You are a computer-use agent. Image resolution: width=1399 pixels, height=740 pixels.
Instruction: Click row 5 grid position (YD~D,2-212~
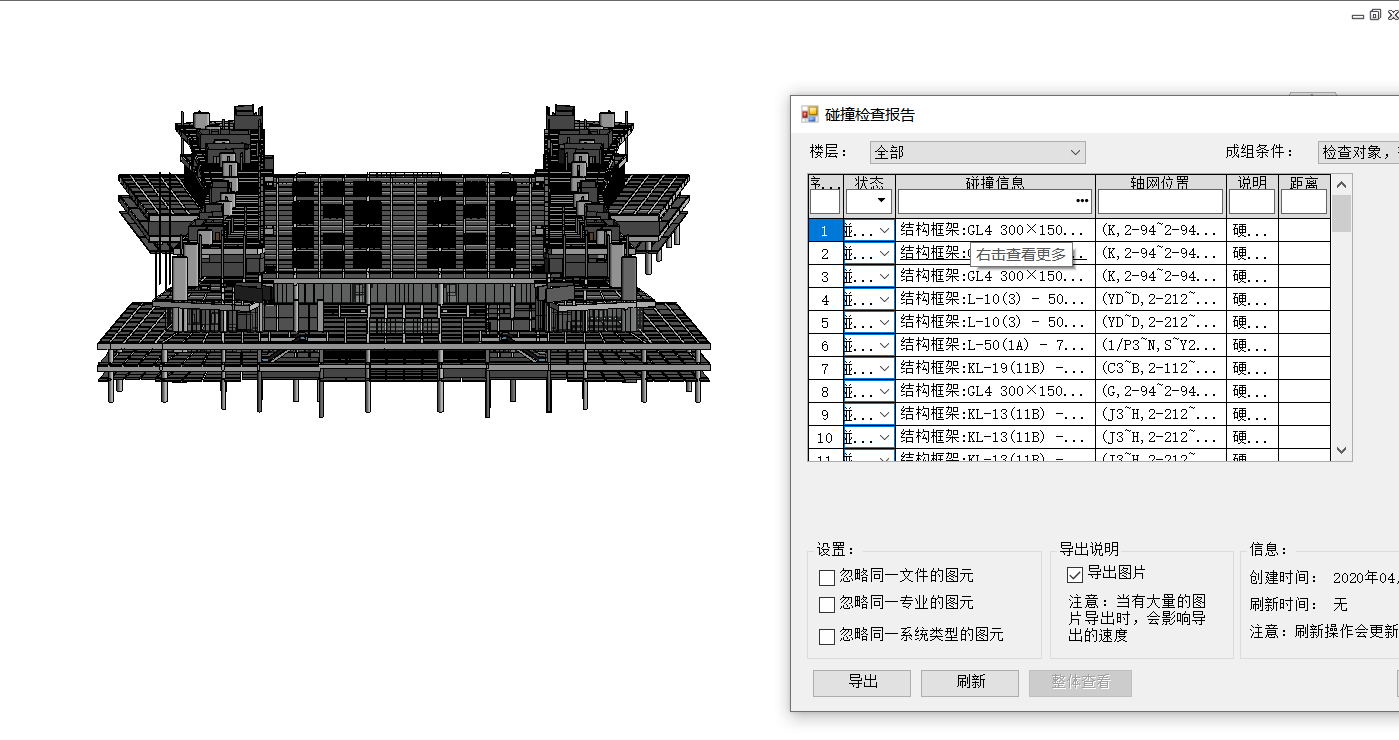coord(1160,322)
